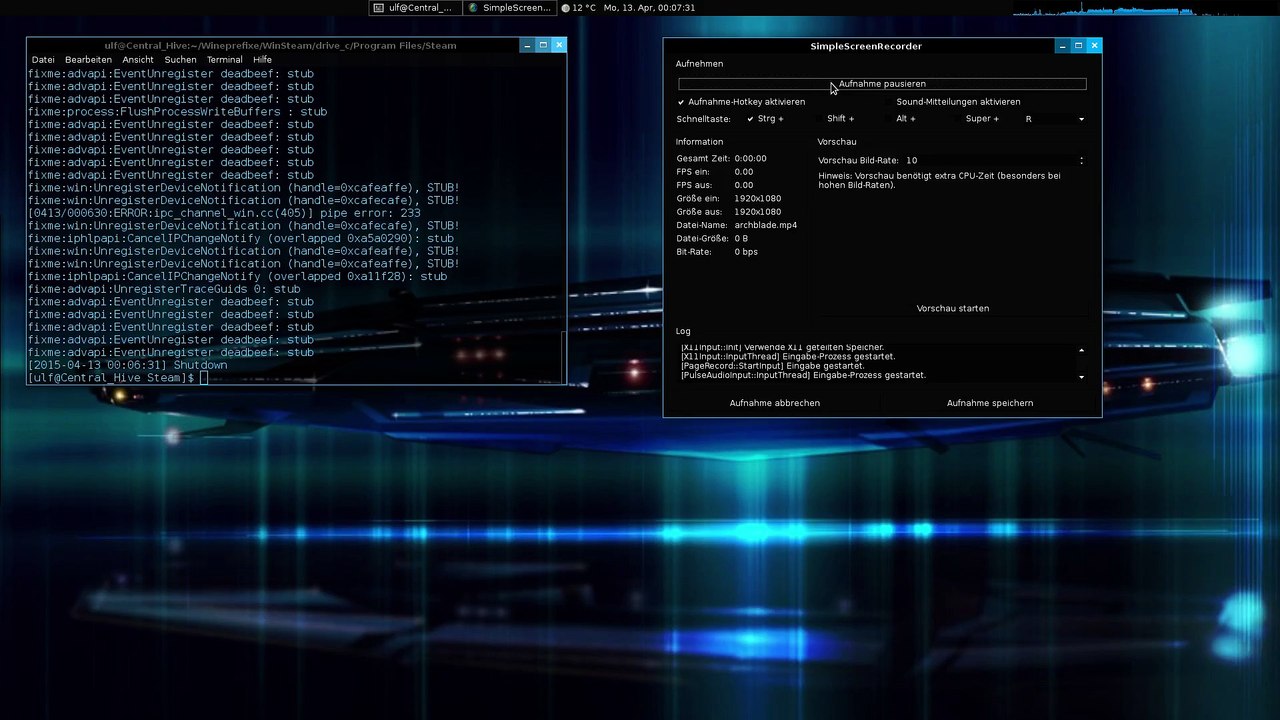
Task: Click the log line '[PageRecord::StartInput] Eingabe gestartet.'
Action: point(772,366)
